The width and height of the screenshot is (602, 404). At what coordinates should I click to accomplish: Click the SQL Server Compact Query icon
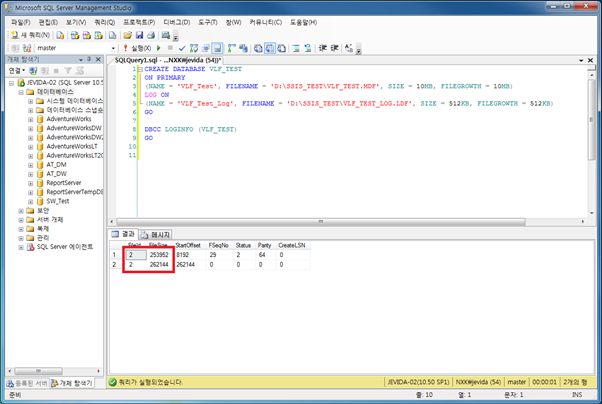tap(112, 36)
